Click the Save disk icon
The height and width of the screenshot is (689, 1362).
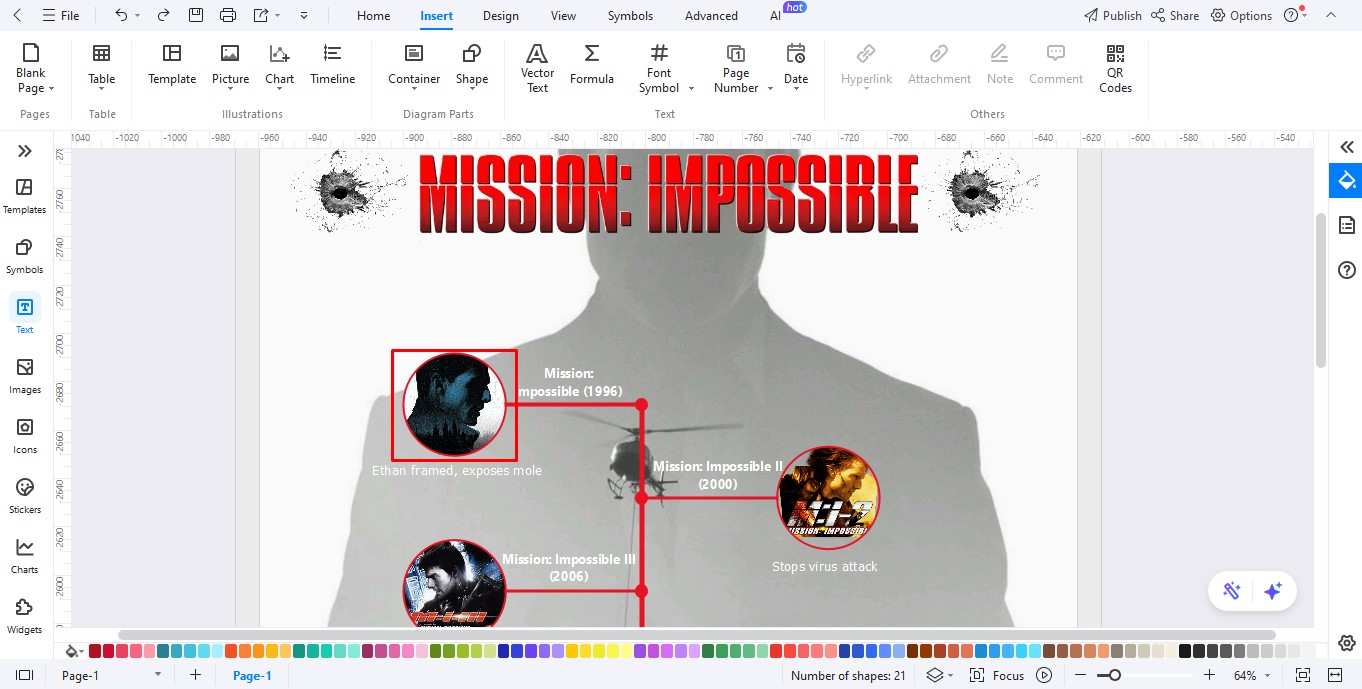coord(196,15)
